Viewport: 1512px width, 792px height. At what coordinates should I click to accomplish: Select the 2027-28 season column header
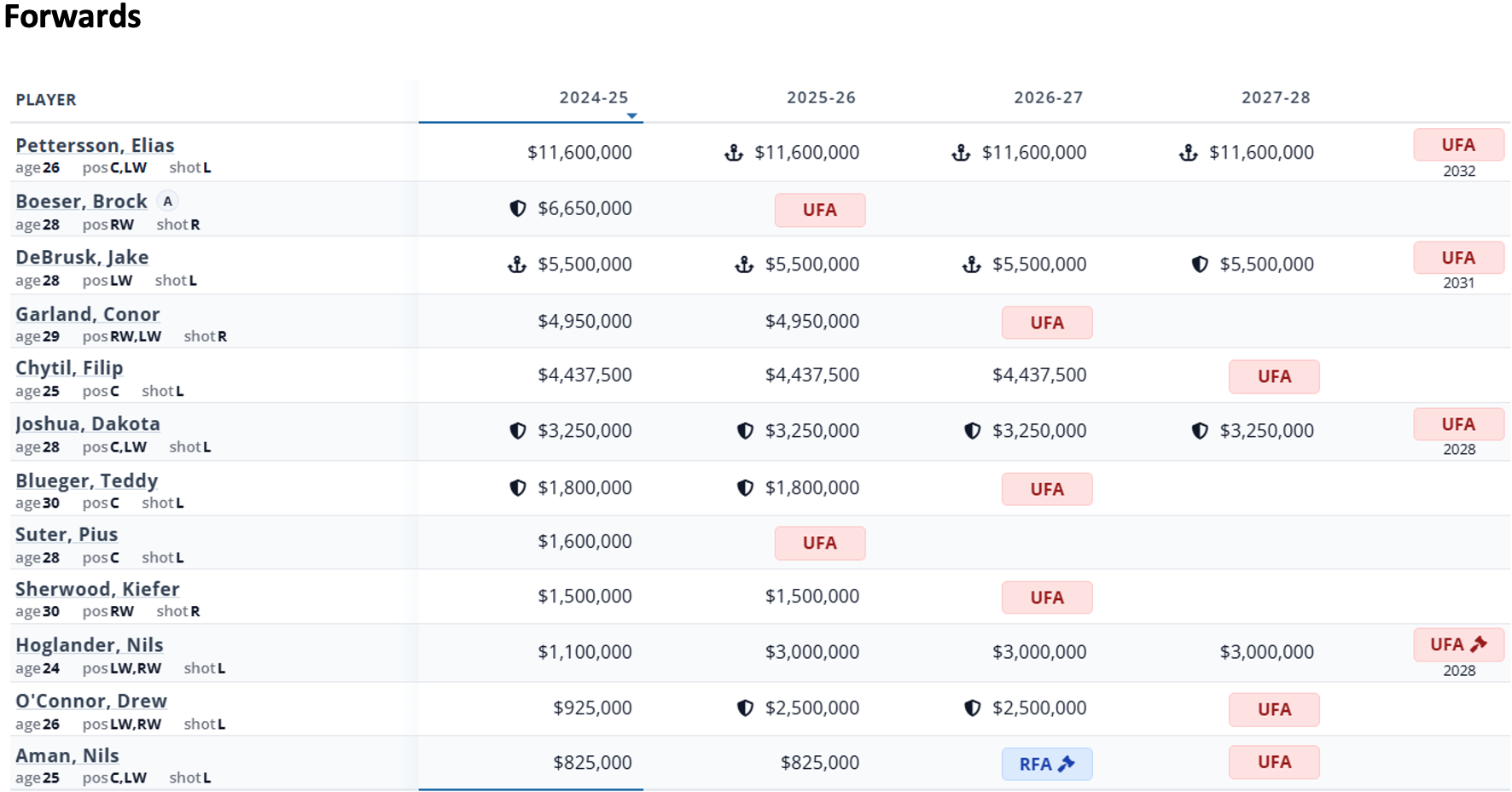click(x=1275, y=98)
